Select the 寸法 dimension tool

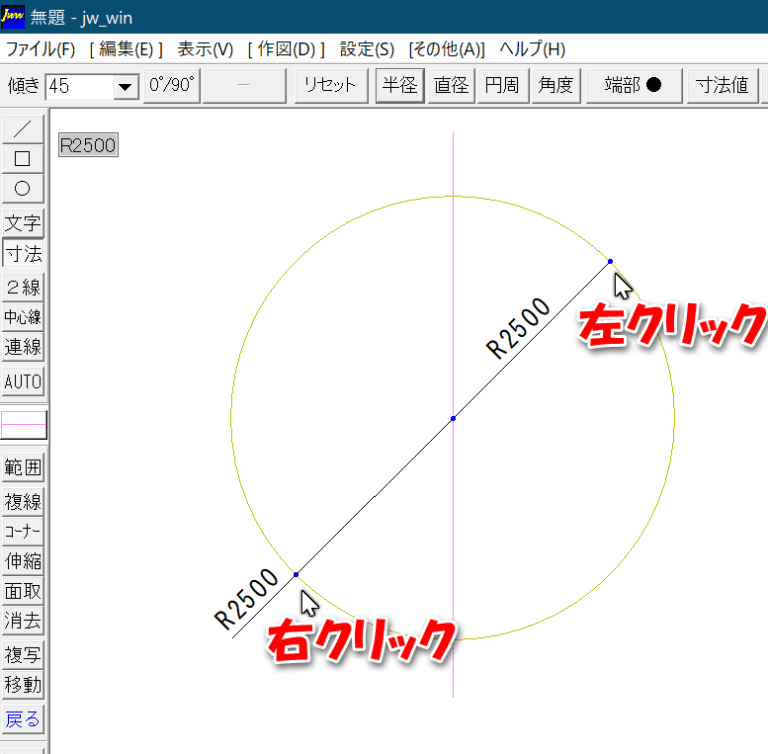pos(23,253)
